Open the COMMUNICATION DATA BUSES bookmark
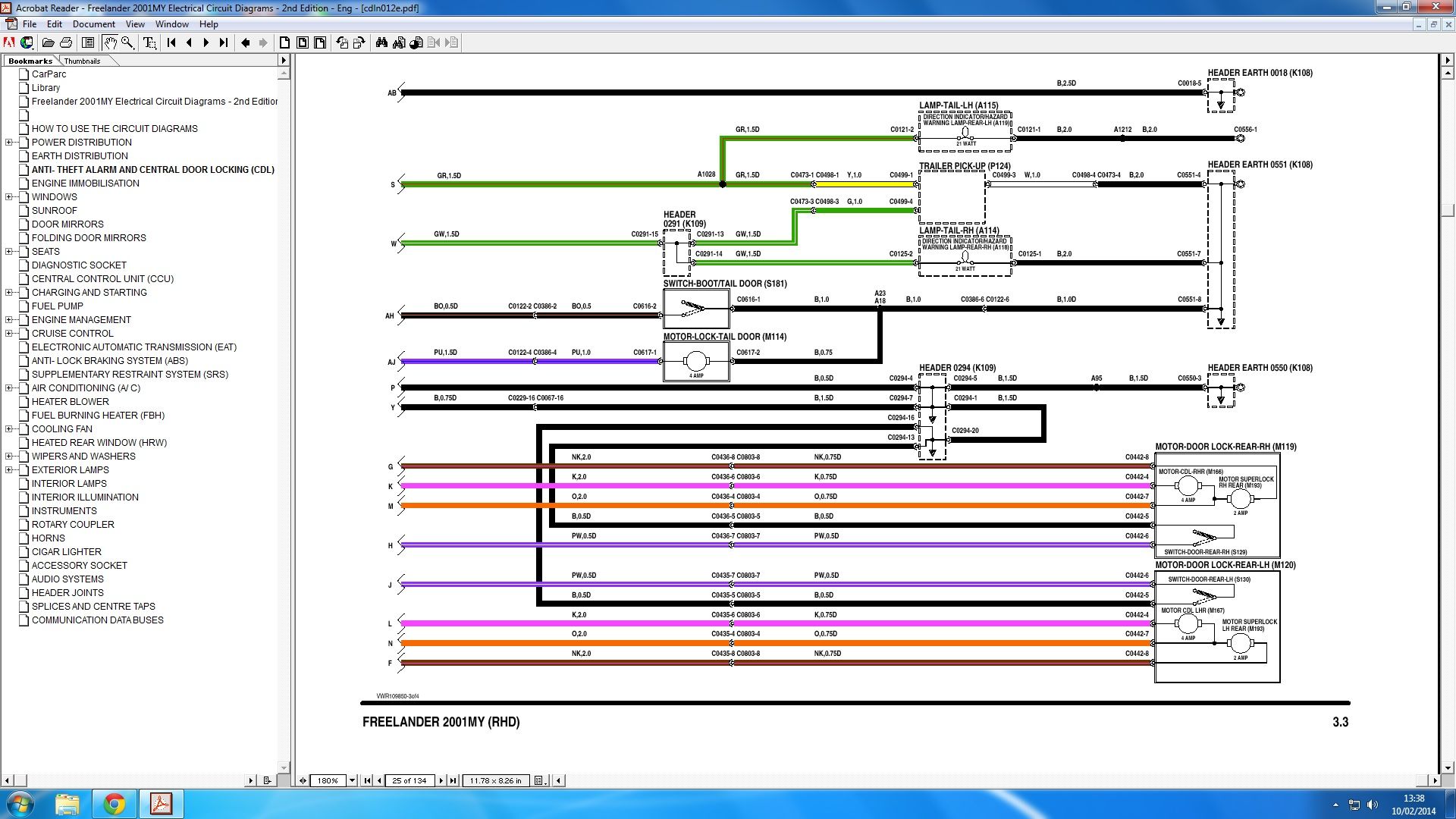This screenshot has width=1456, height=819. click(97, 620)
